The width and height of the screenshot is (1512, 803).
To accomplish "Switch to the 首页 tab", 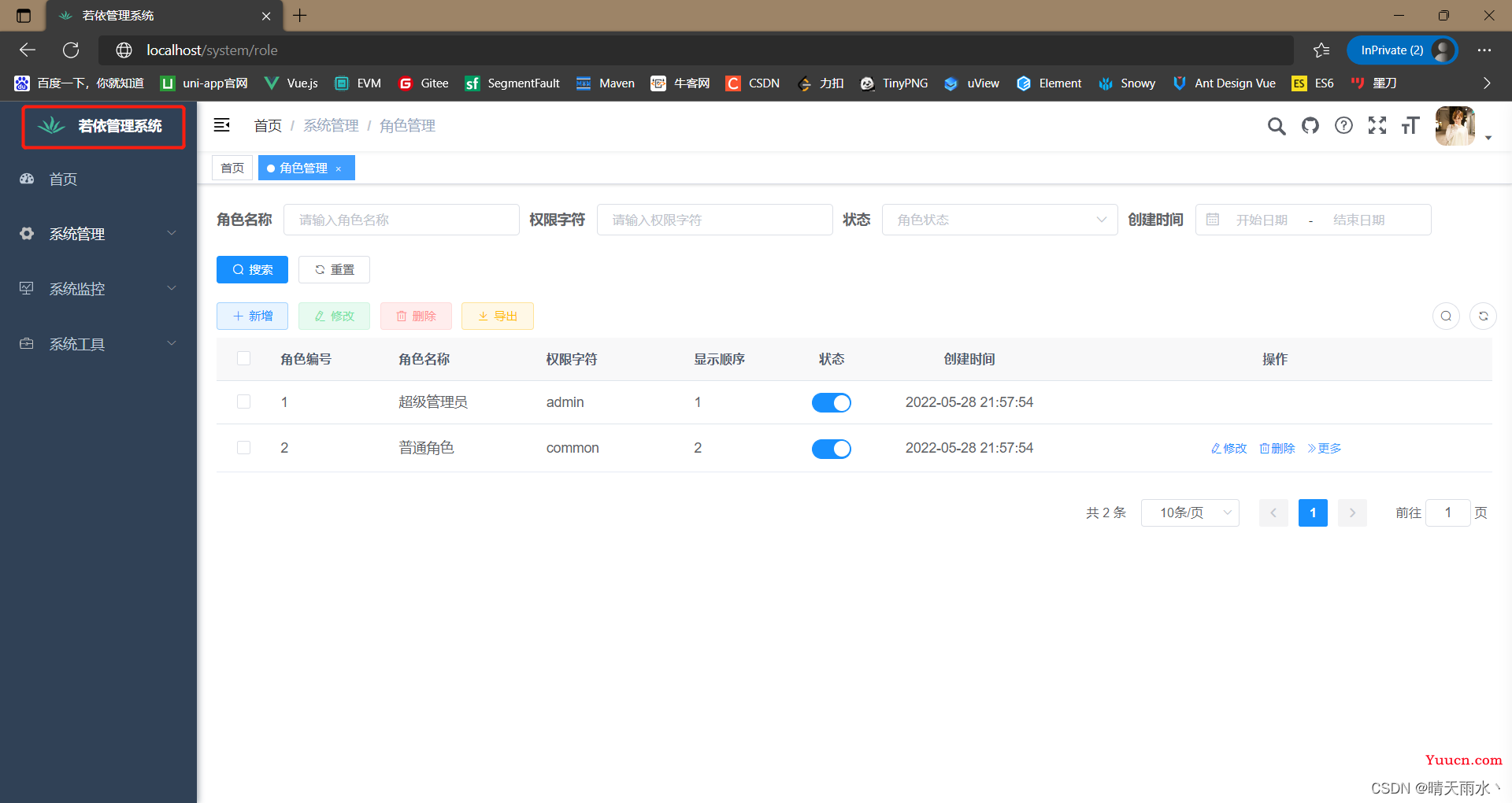I will (x=232, y=168).
